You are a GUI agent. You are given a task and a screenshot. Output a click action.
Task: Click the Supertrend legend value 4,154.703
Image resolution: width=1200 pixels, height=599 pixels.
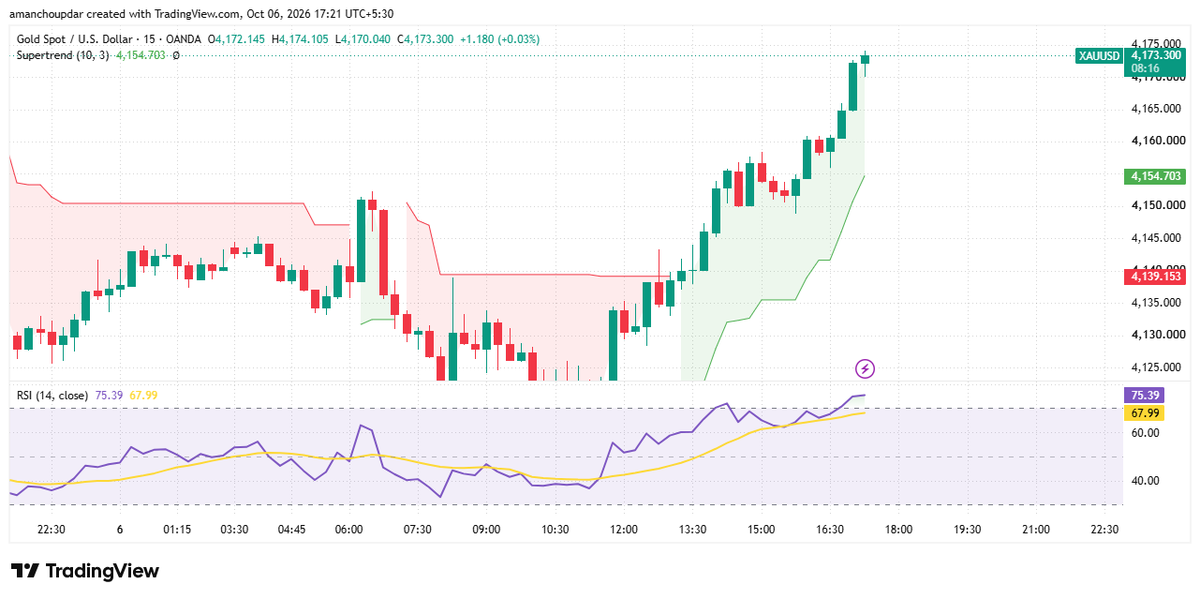[x=140, y=55]
